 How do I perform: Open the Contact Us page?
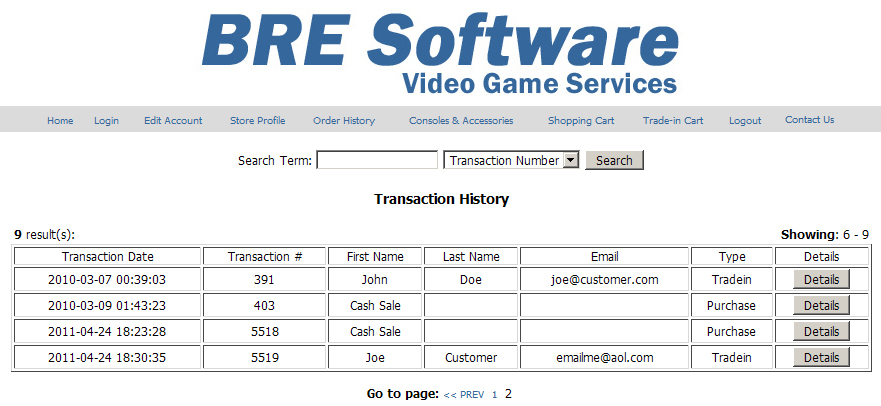[809, 120]
